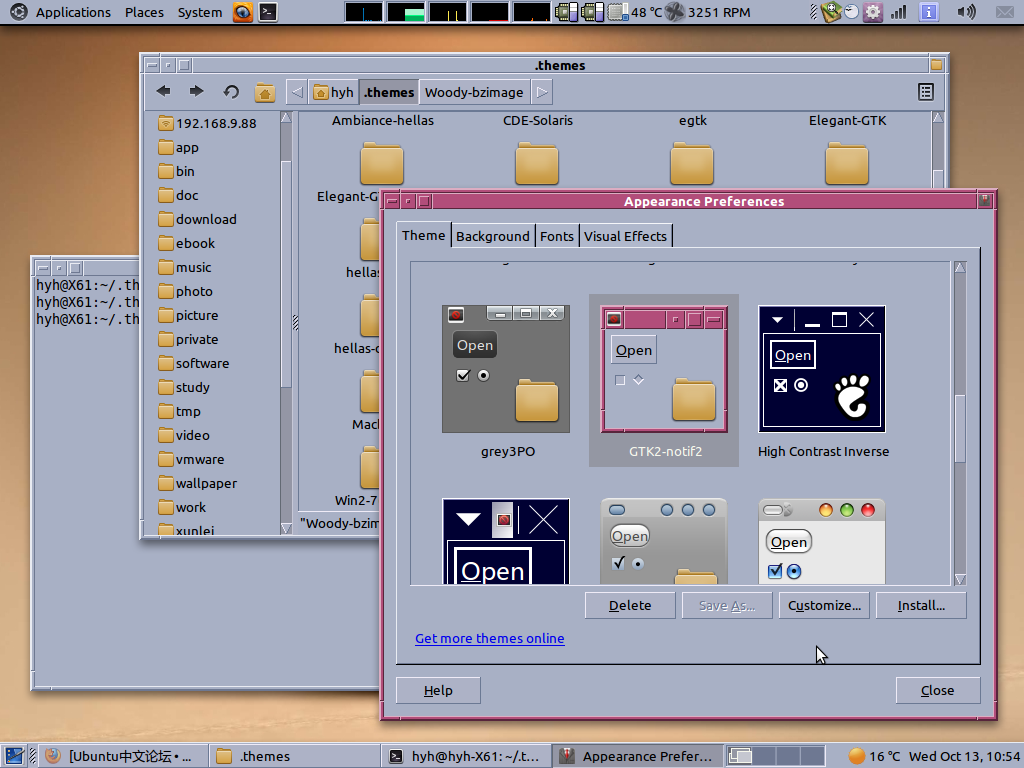Click the settings gear tray icon
The image size is (1024, 768).
pos(872,12)
